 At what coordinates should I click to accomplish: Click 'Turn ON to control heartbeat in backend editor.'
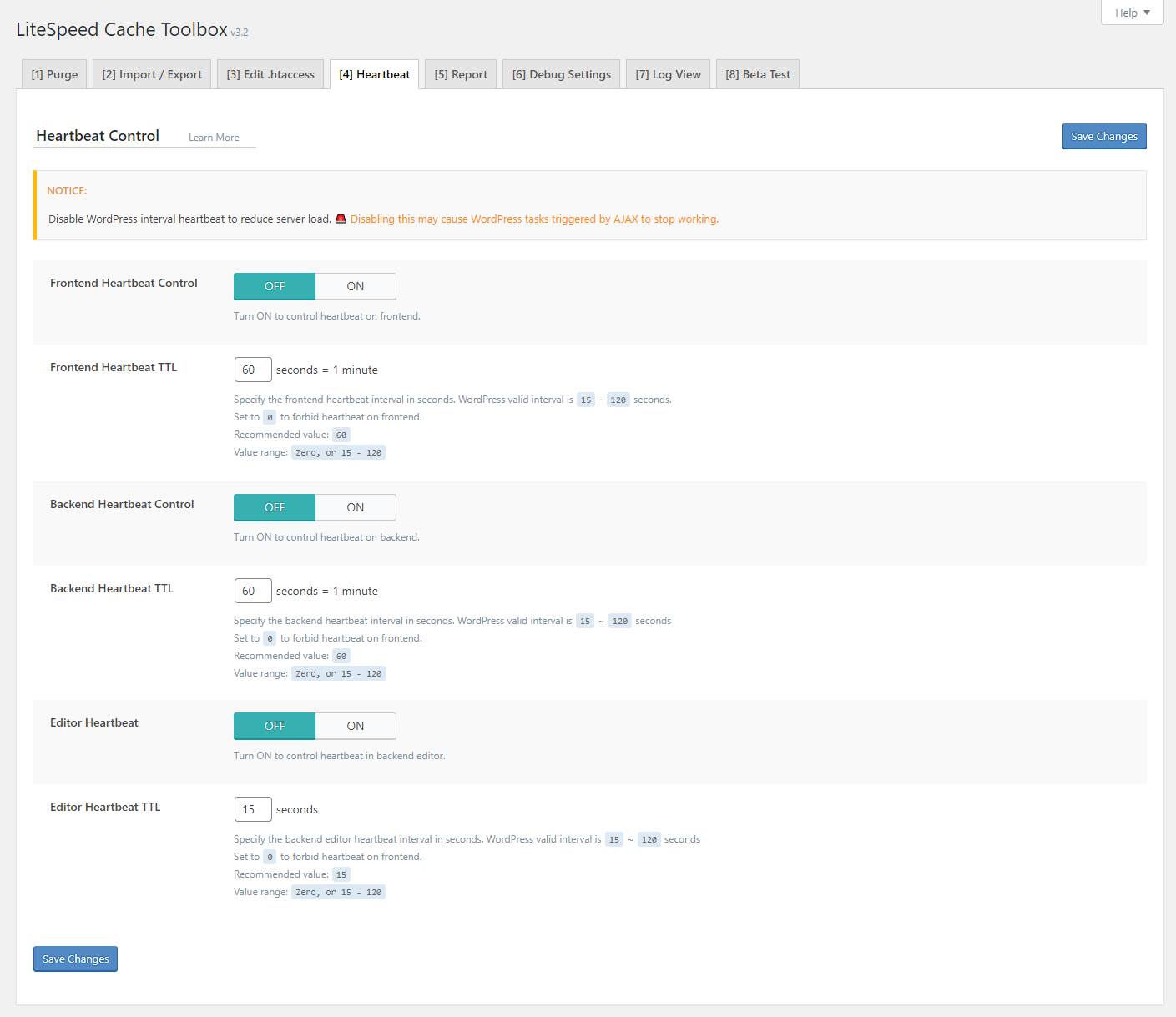tap(340, 756)
